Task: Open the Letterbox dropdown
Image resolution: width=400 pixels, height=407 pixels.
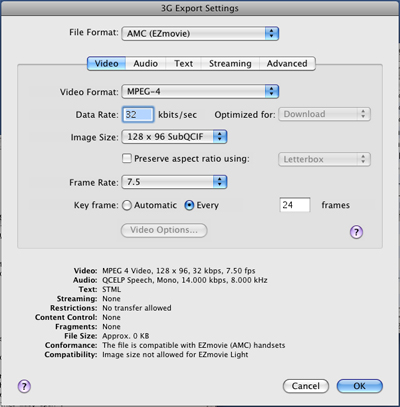Action: tap(324, 159)
